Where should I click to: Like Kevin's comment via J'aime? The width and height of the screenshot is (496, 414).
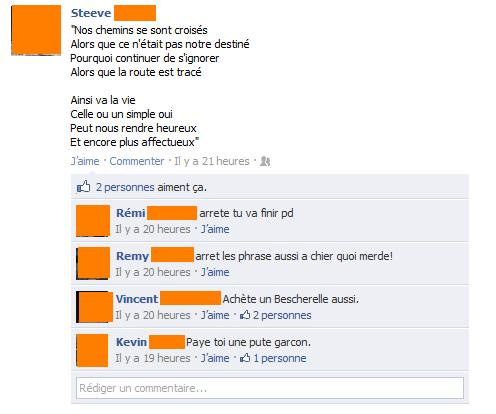(215, 358)
